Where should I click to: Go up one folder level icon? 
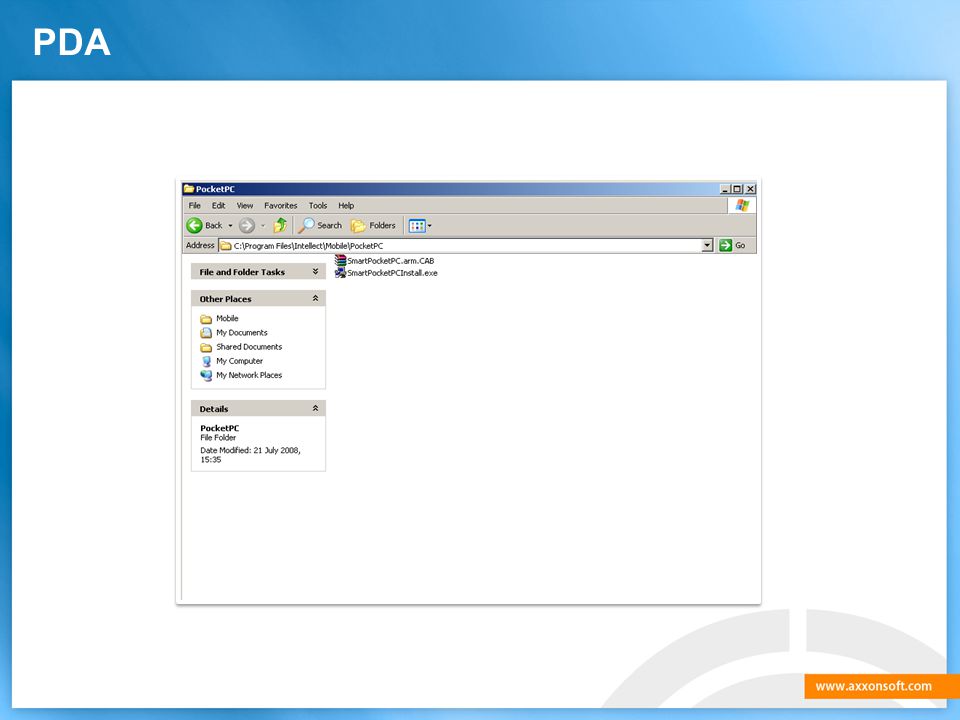coord(280,225)
